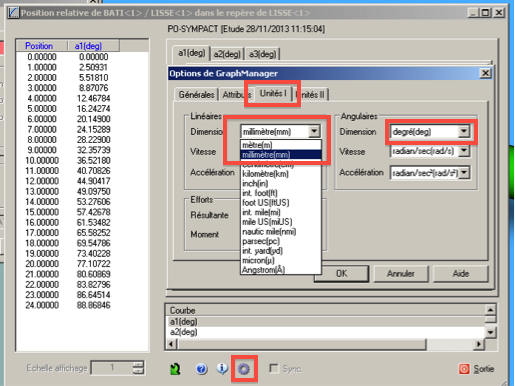Viewport: 515px width, 386px height.
Task: Click table value 61.53482
Action: [x=93, y=222]
